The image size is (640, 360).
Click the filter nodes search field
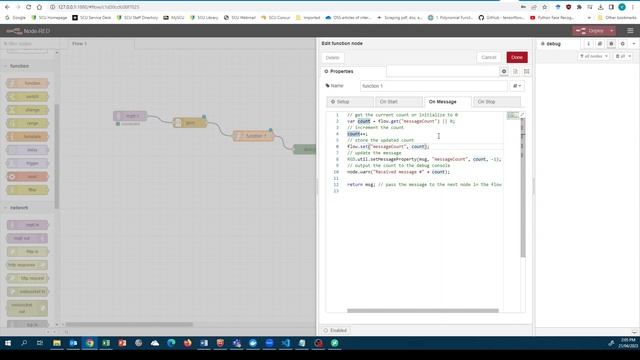pyautogui.click(x=29, y=44)
